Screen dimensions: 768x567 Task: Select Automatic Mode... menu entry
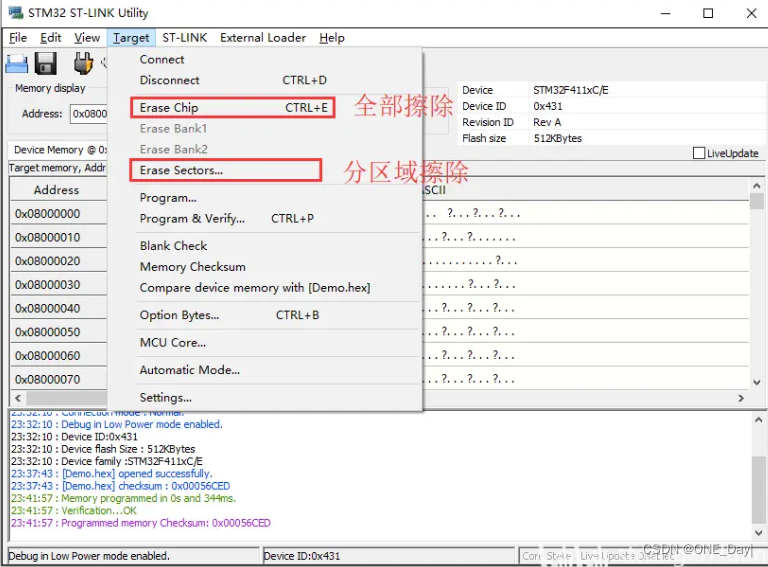point(264,370)
